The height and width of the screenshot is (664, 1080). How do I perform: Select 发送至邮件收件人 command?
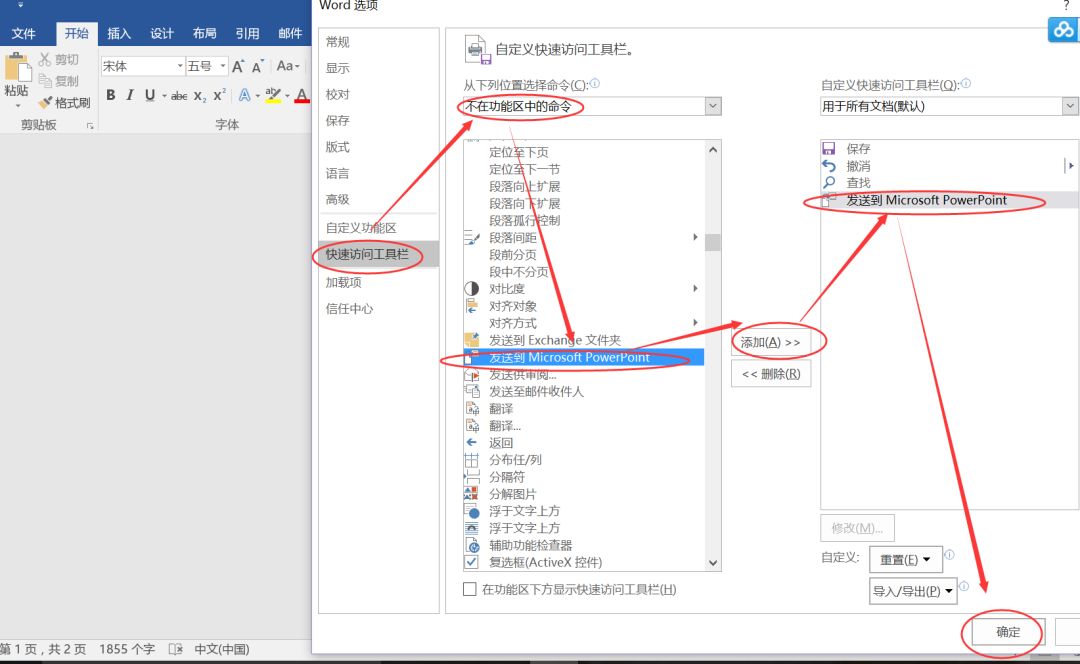point(583,391)
